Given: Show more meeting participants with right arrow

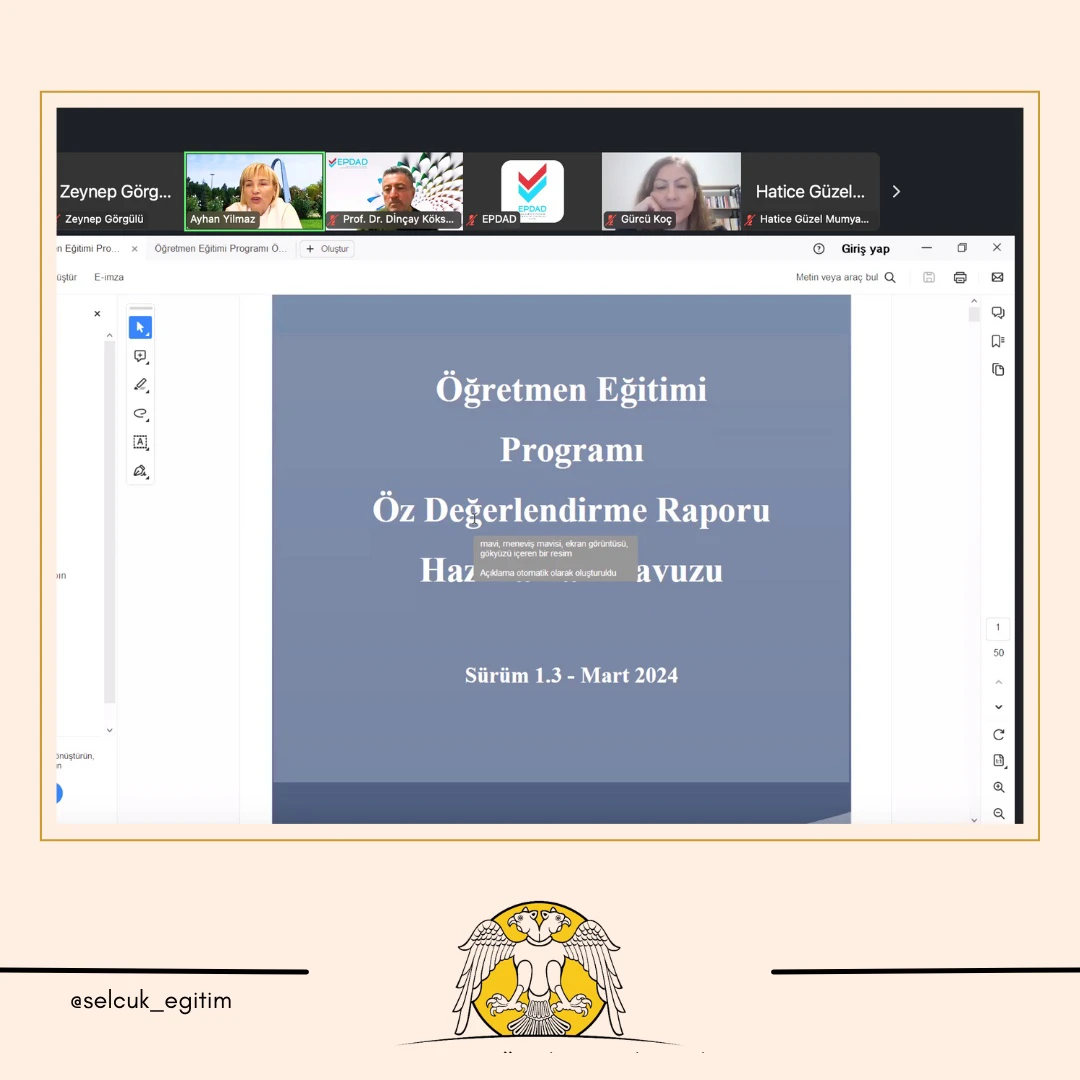Looking at the screenshot, I should click(x=896, y=191).
